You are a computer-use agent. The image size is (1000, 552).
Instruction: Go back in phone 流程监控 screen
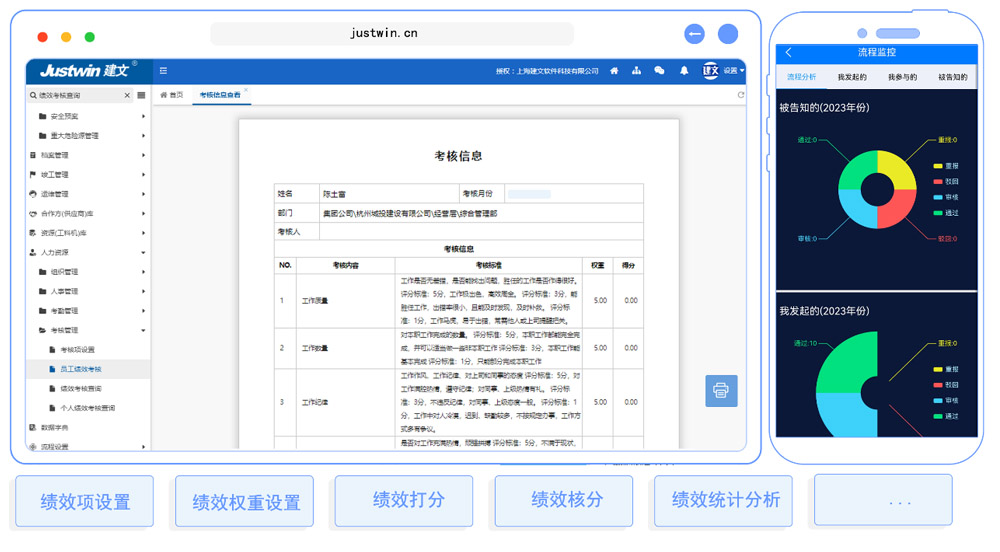click(789, 53)
